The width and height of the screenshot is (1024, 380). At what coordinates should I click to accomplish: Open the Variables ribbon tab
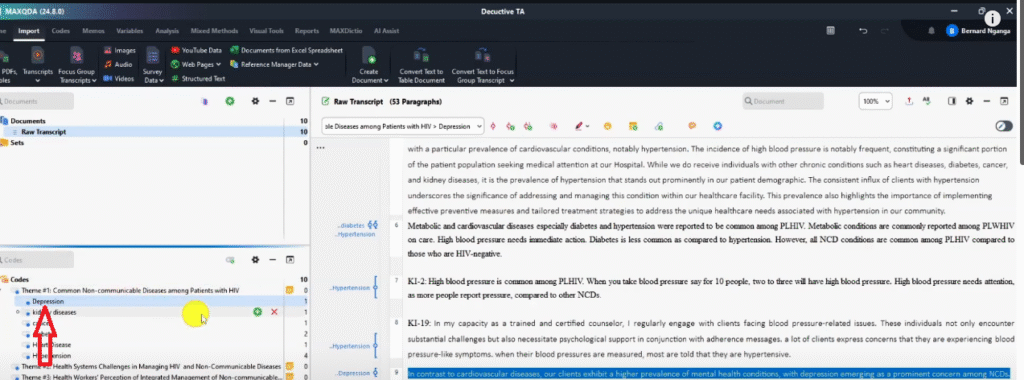click(x=130, y=31)
